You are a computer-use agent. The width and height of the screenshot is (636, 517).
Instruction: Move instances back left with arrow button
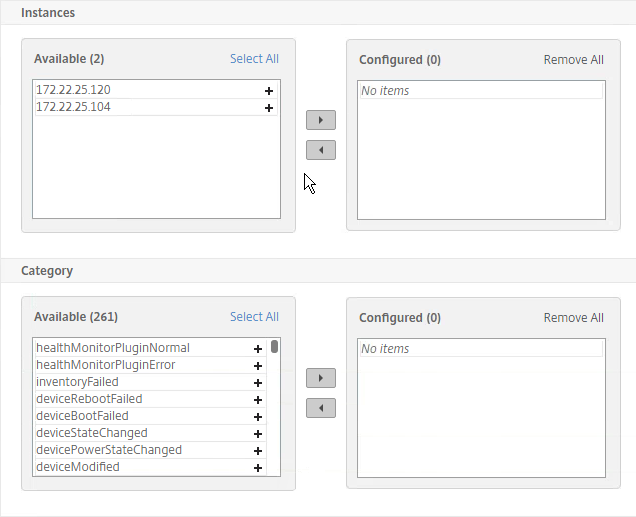coord(321,150)
